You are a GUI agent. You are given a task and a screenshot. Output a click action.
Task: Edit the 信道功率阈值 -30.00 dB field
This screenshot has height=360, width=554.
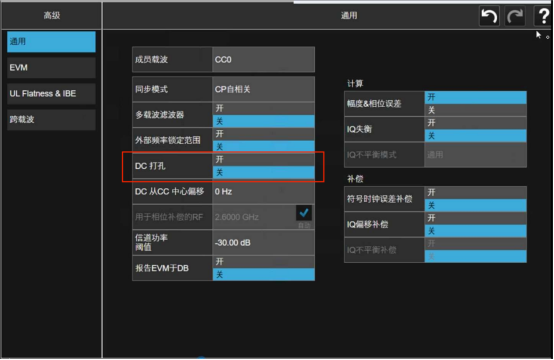[263, 243]
